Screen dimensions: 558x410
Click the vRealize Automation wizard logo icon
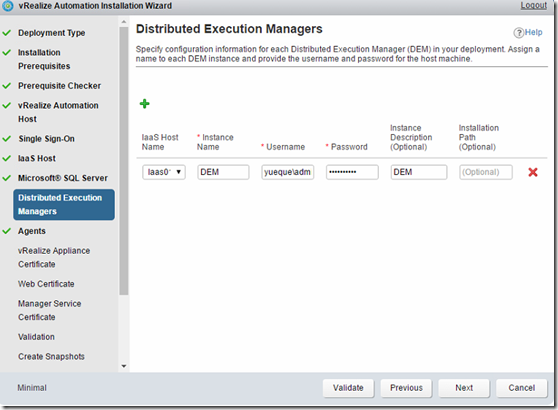[7, 6]
